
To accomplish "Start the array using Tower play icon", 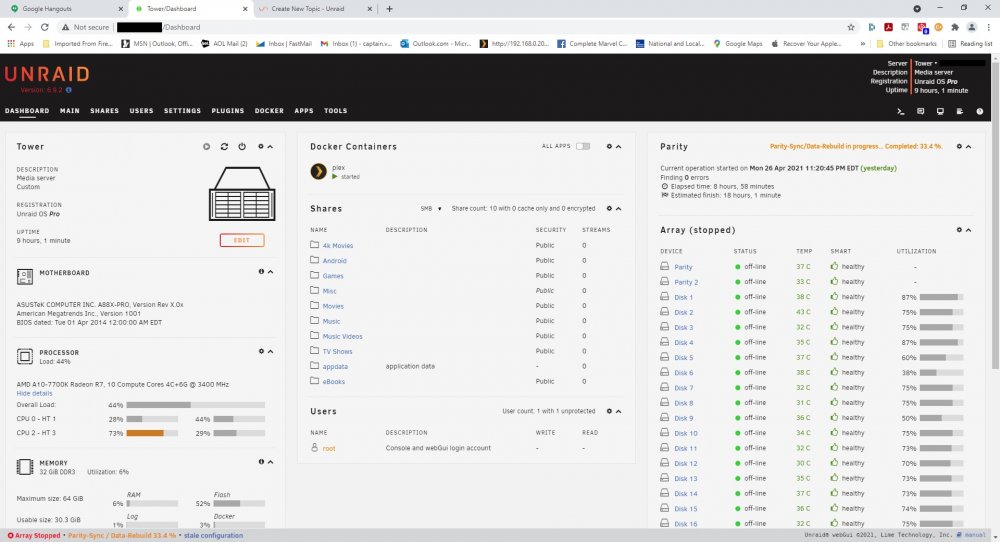I will (207, 147).
